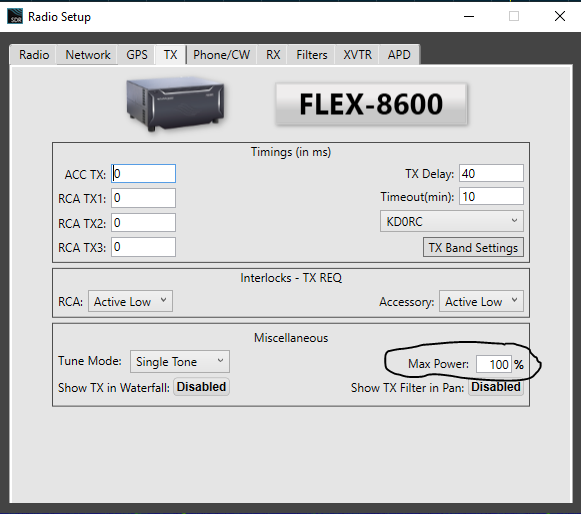Expand the KD0RC profile dropdown
This screenshot has width=581, height=514.
click(452, 221)
